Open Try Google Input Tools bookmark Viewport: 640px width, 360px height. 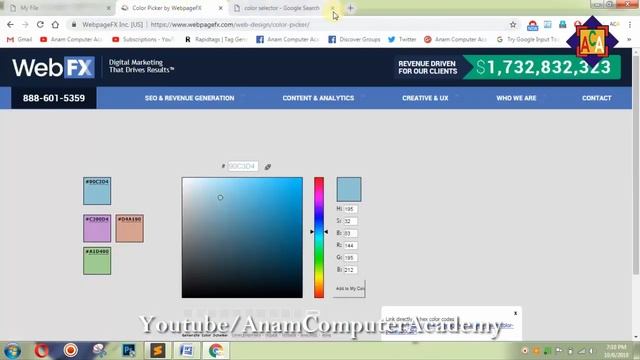(x=527, y=39)
